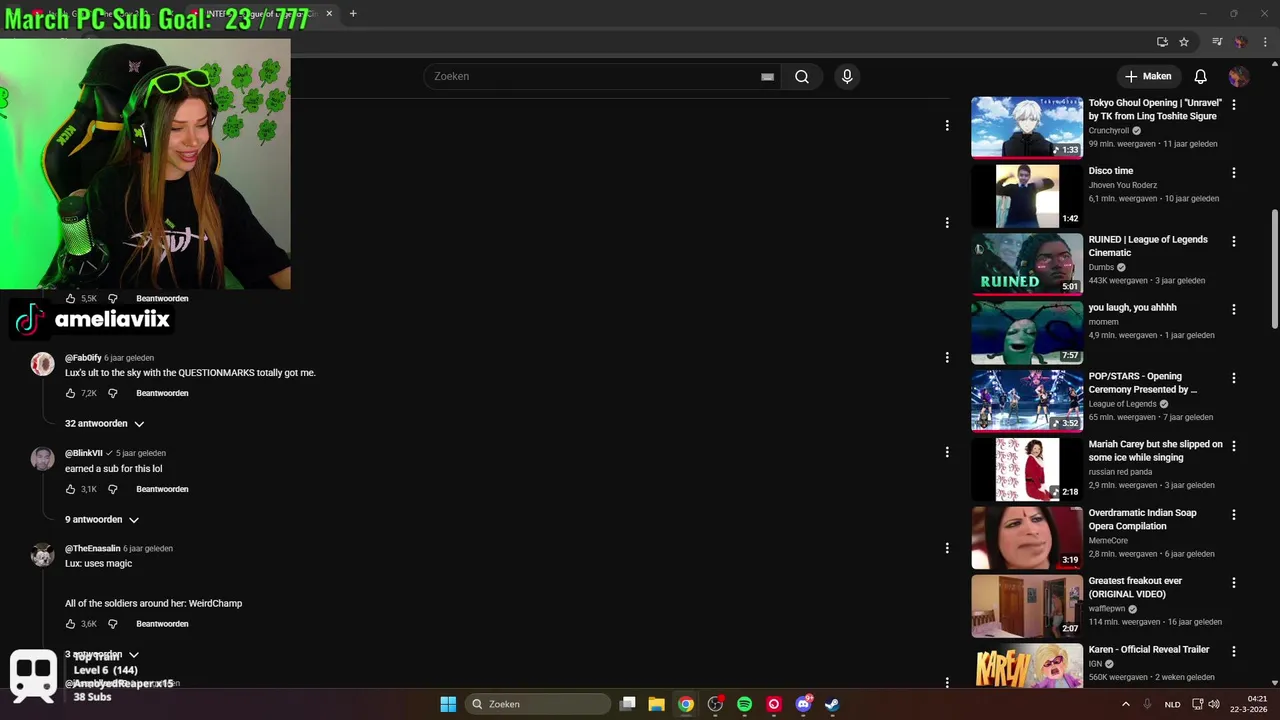Click the YouTube search magnifier button

[x=802, y=77]
